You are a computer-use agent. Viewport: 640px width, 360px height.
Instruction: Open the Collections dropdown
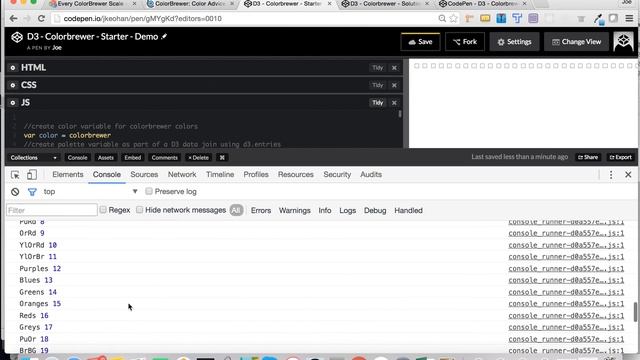(33, 158)
